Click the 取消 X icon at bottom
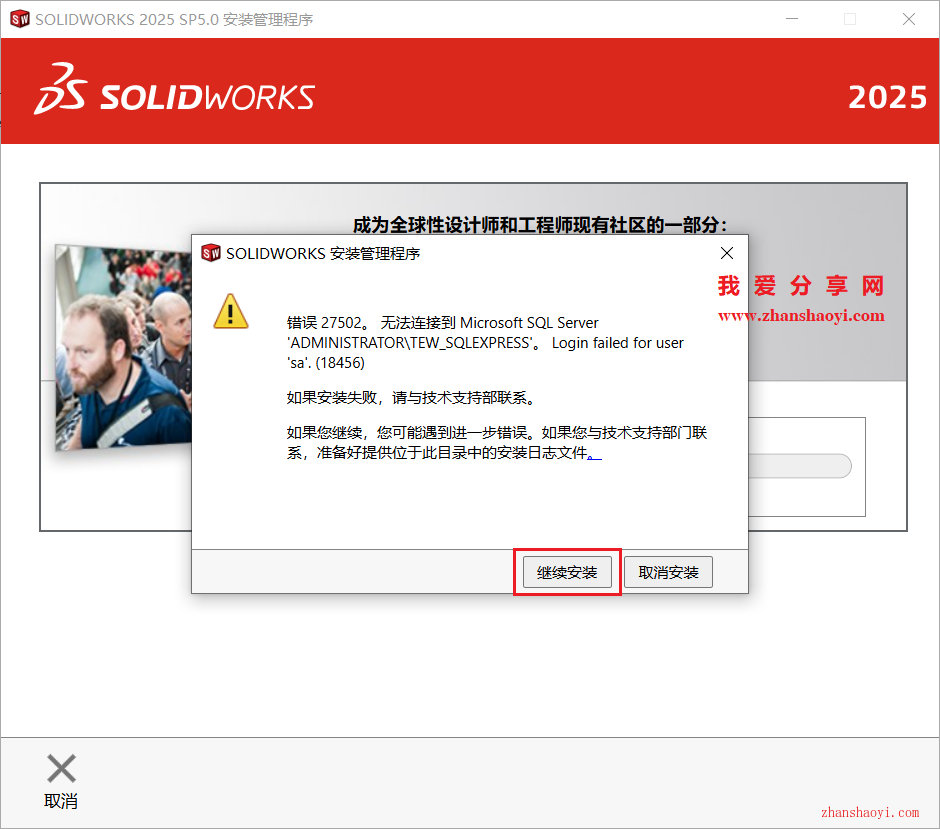This screenshot has width=940, height=829. click(x=61, y=768)
